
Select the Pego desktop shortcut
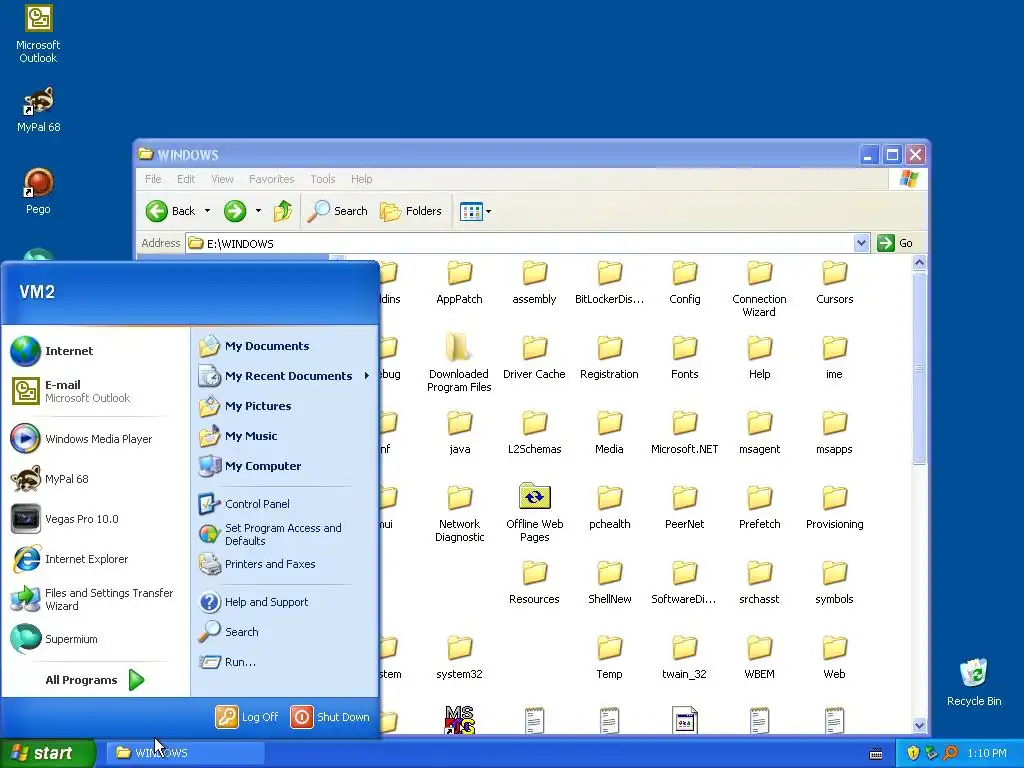click(38, 191)
